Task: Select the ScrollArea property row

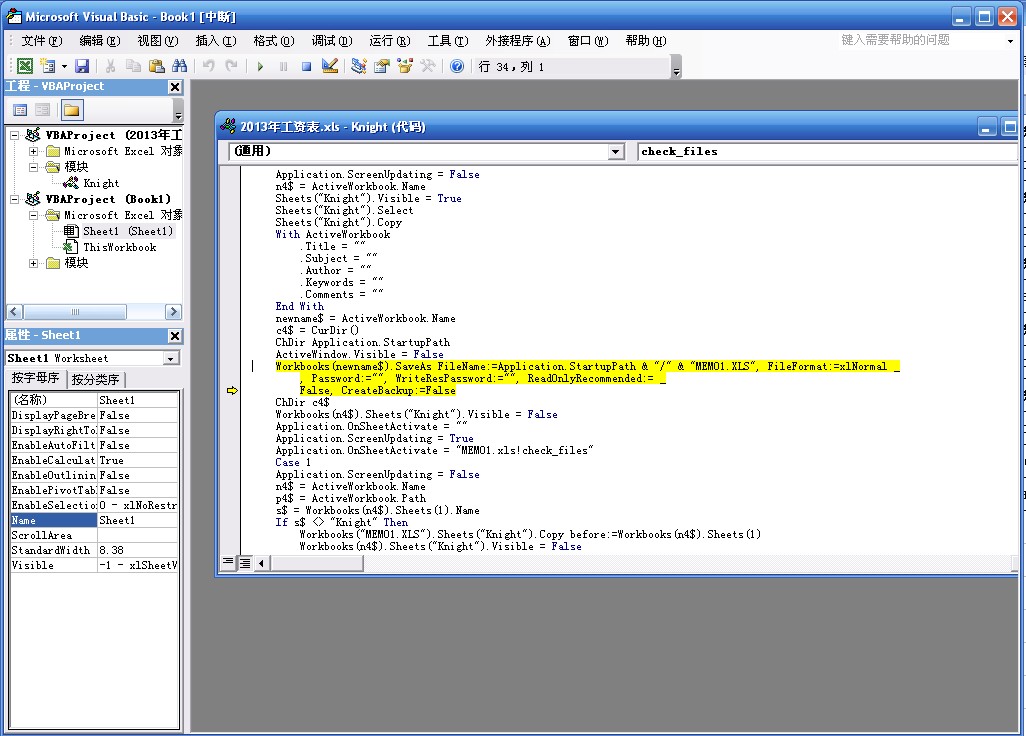Action: point(94,535)
